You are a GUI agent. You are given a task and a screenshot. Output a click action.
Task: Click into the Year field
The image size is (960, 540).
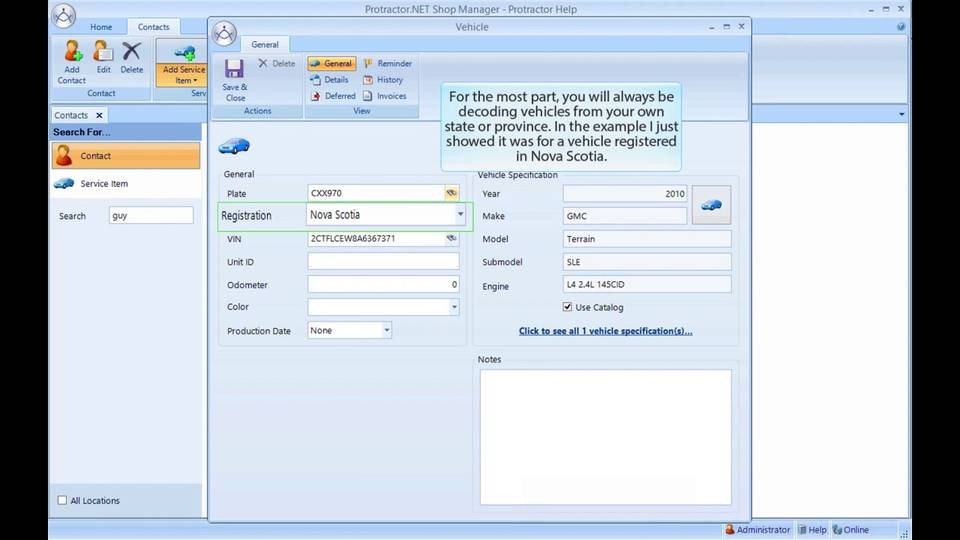624,193
